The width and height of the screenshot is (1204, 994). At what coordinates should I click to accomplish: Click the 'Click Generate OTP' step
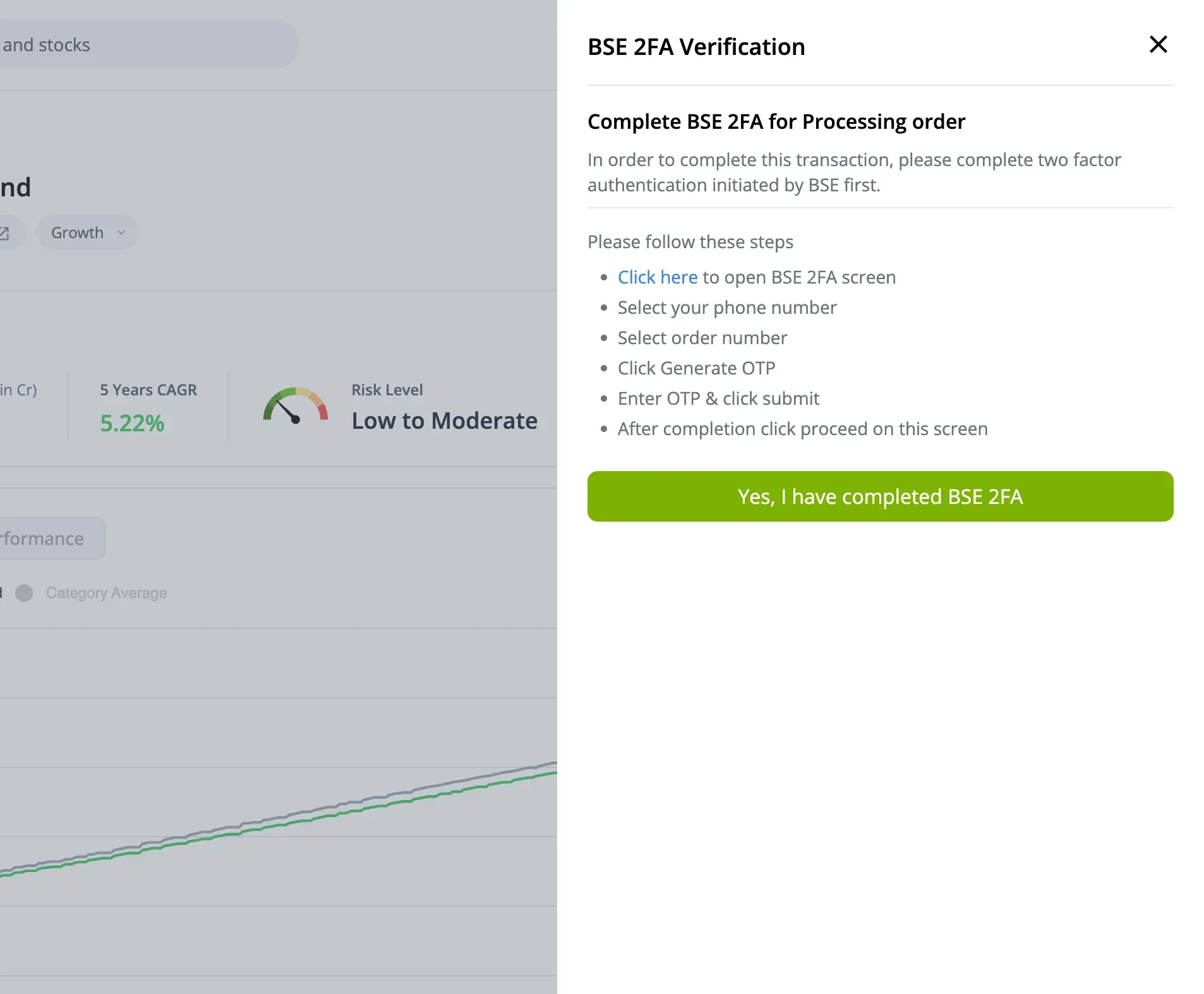[x=696, y=368]
